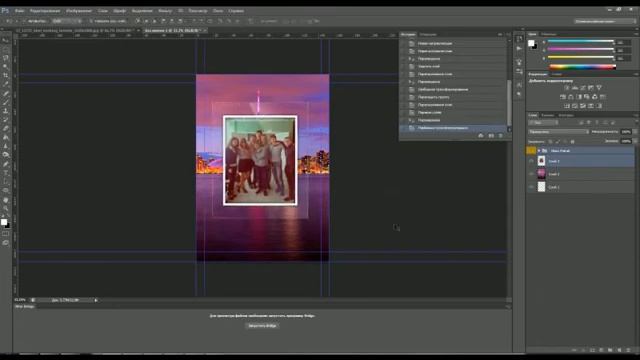Select the Brush tool

tap(6, 102)
